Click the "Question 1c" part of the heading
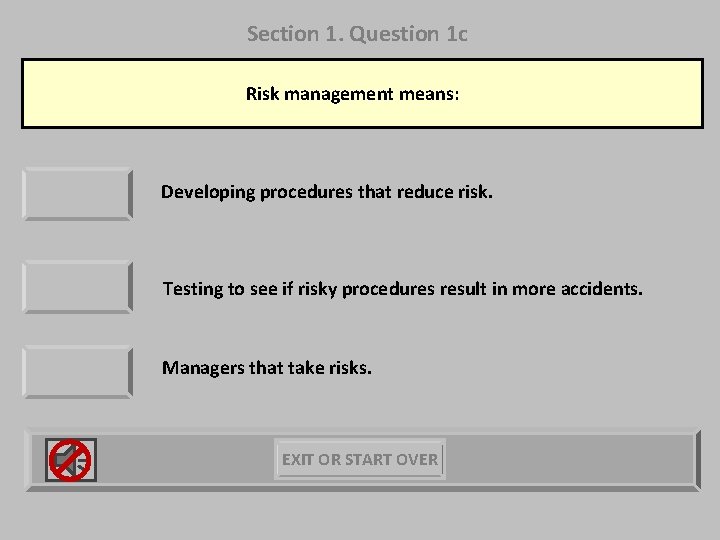The width and height of the screenshot is (720, 540). point(408,34)
